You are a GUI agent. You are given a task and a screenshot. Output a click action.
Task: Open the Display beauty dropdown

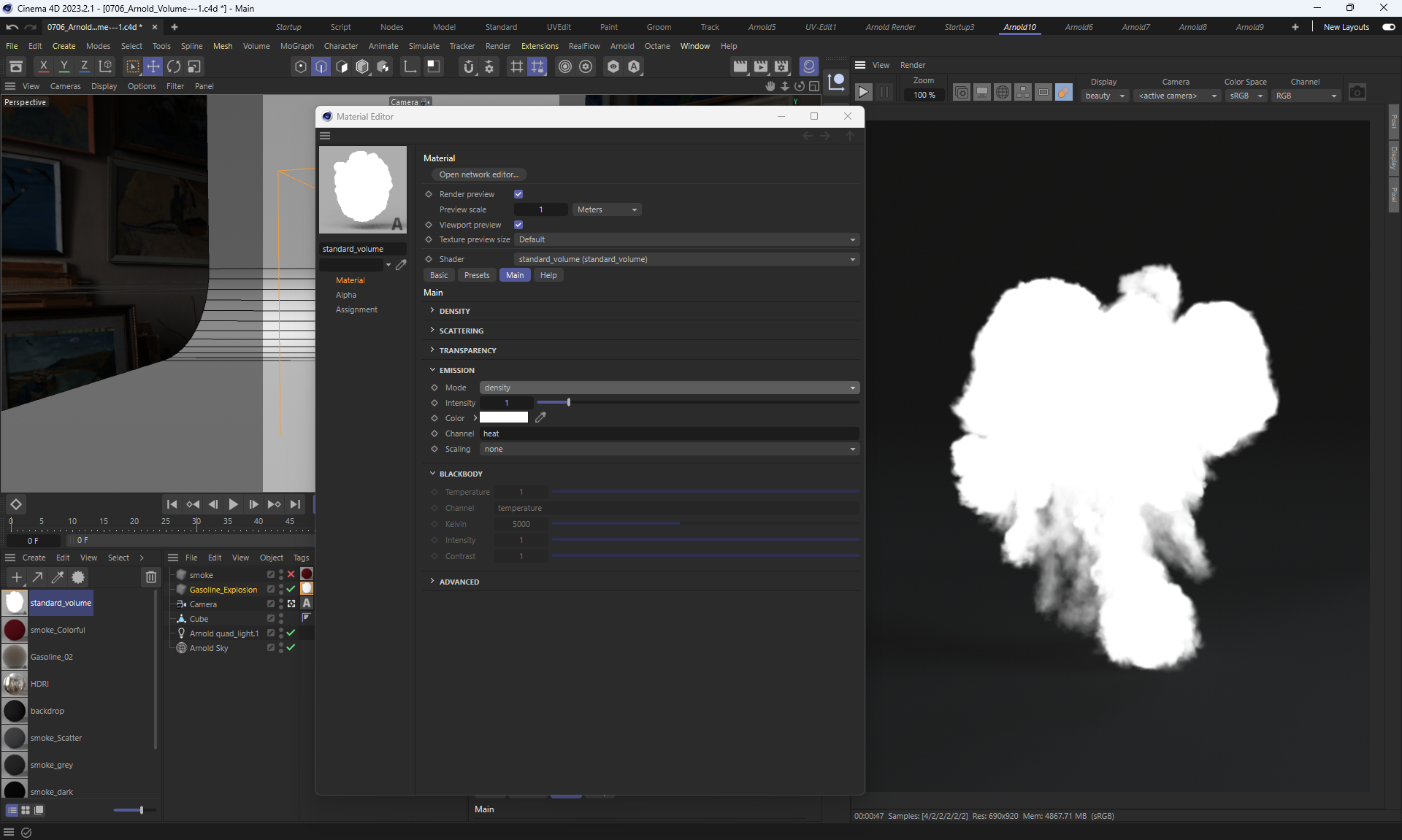pos(1105,96)
